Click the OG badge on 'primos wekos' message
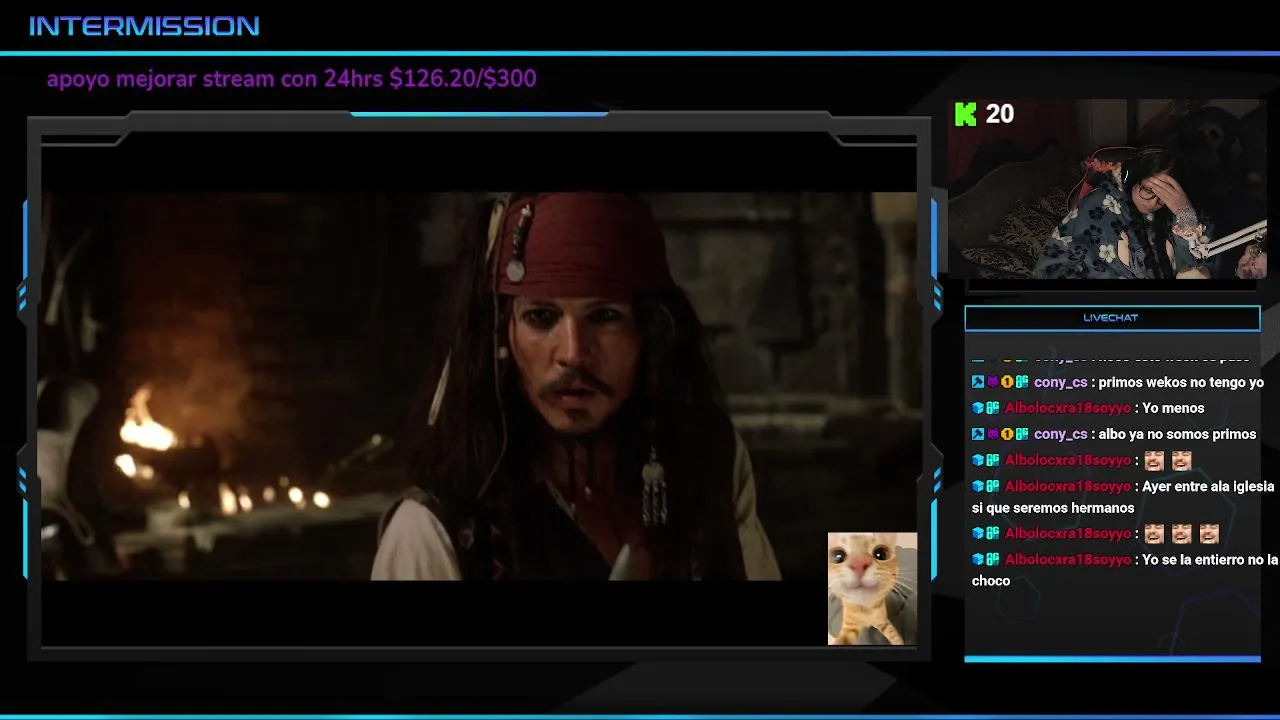1280x720 pixels. click(1022, 382)
